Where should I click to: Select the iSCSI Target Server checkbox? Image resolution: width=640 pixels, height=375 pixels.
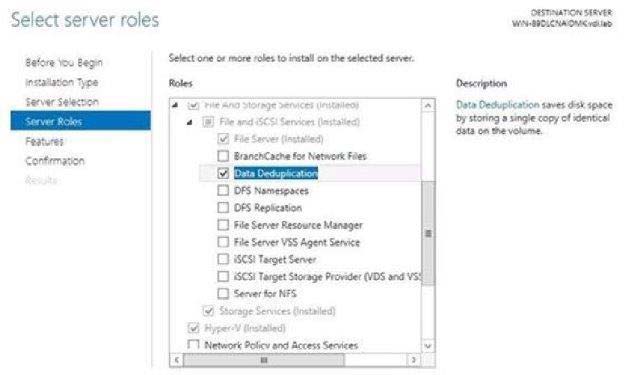point(223,259)
